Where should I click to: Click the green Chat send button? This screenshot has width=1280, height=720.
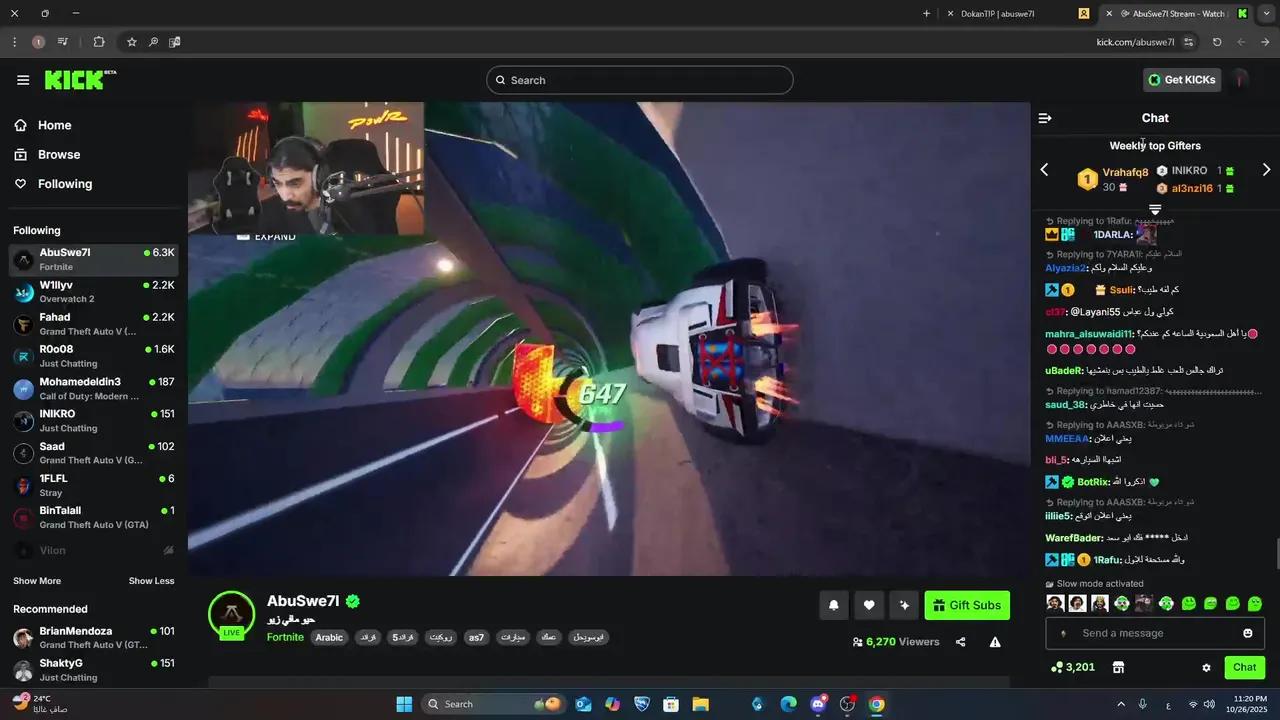point(1245,667)
